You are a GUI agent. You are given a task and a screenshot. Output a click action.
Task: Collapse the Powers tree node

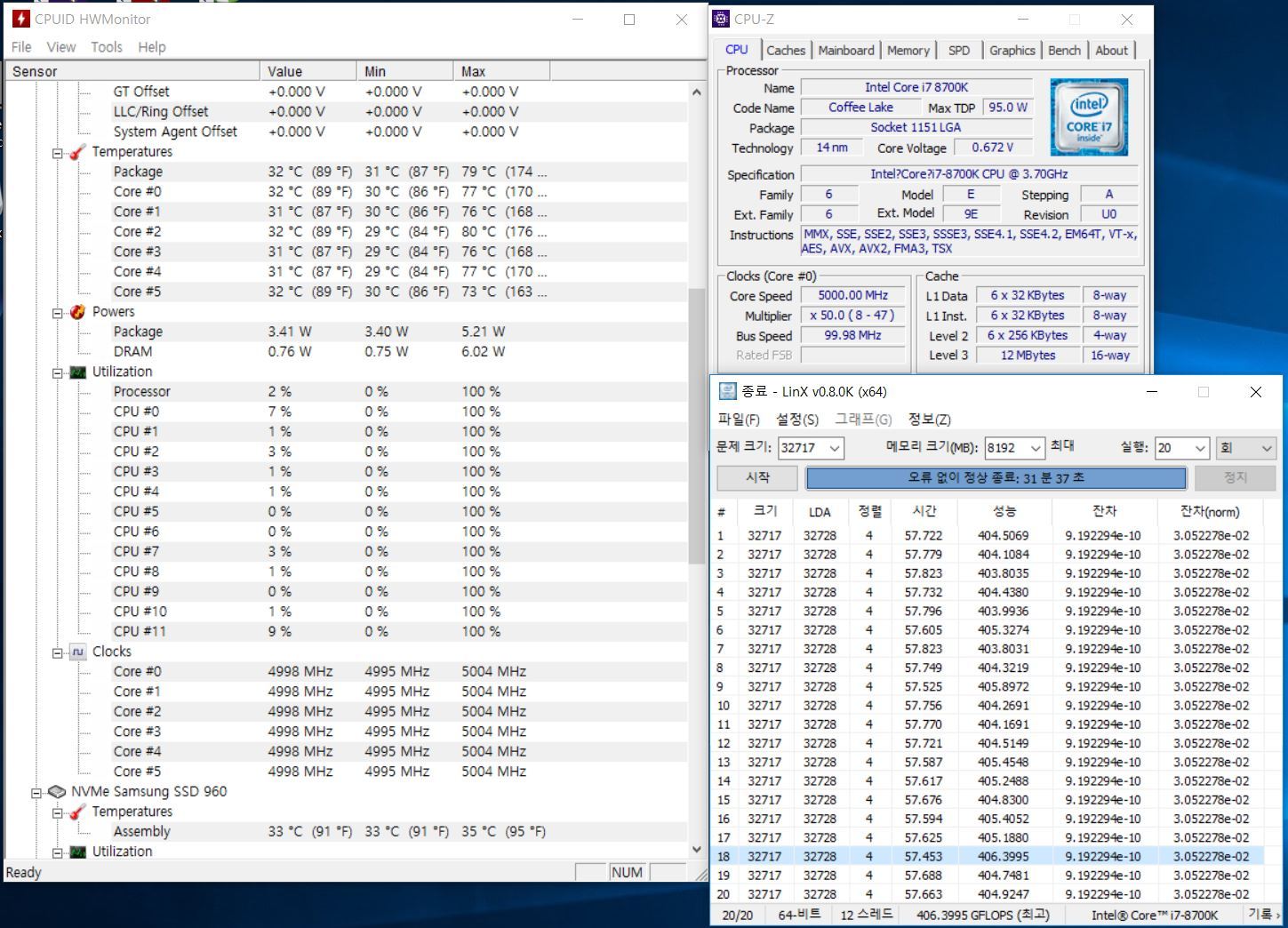click(x=58, y=313)
